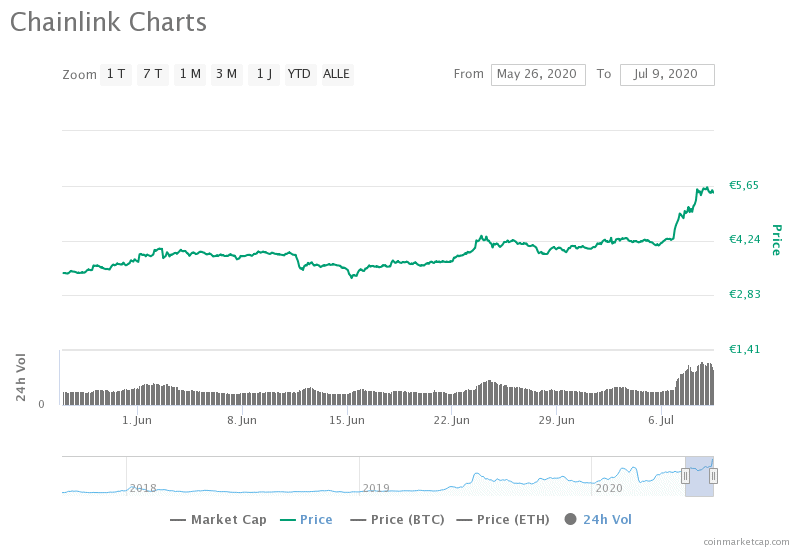800x550 pixels.
Task: Show all data with ALLE
Action: (336, 74)
